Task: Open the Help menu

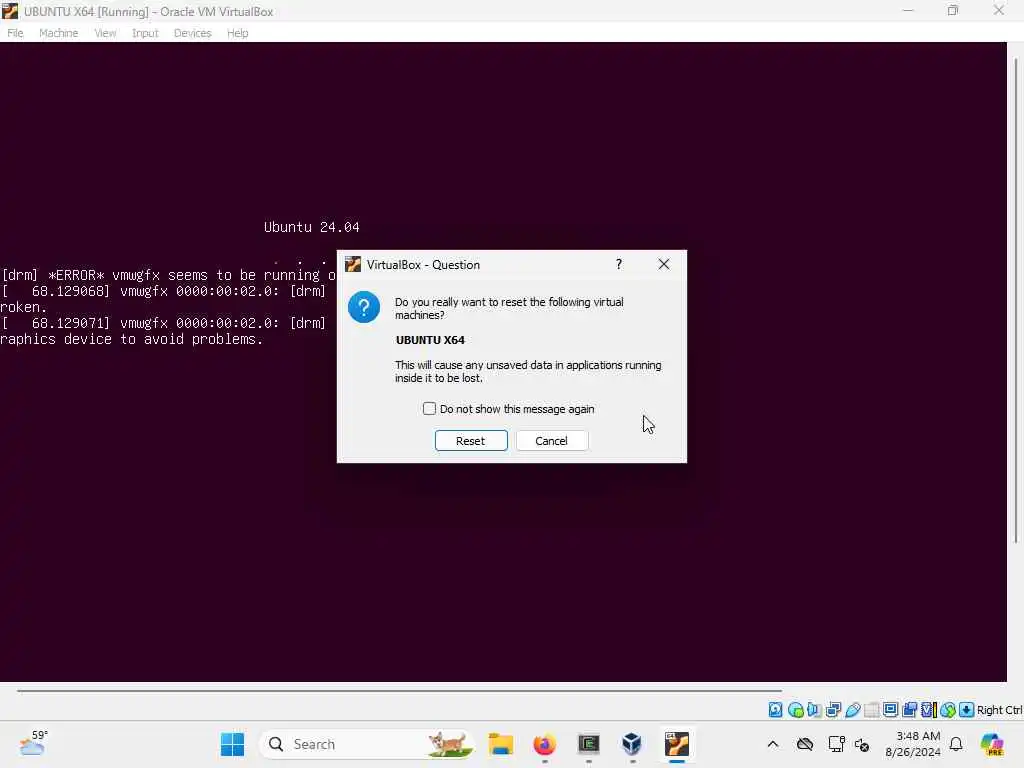Action: coord(237,33)
